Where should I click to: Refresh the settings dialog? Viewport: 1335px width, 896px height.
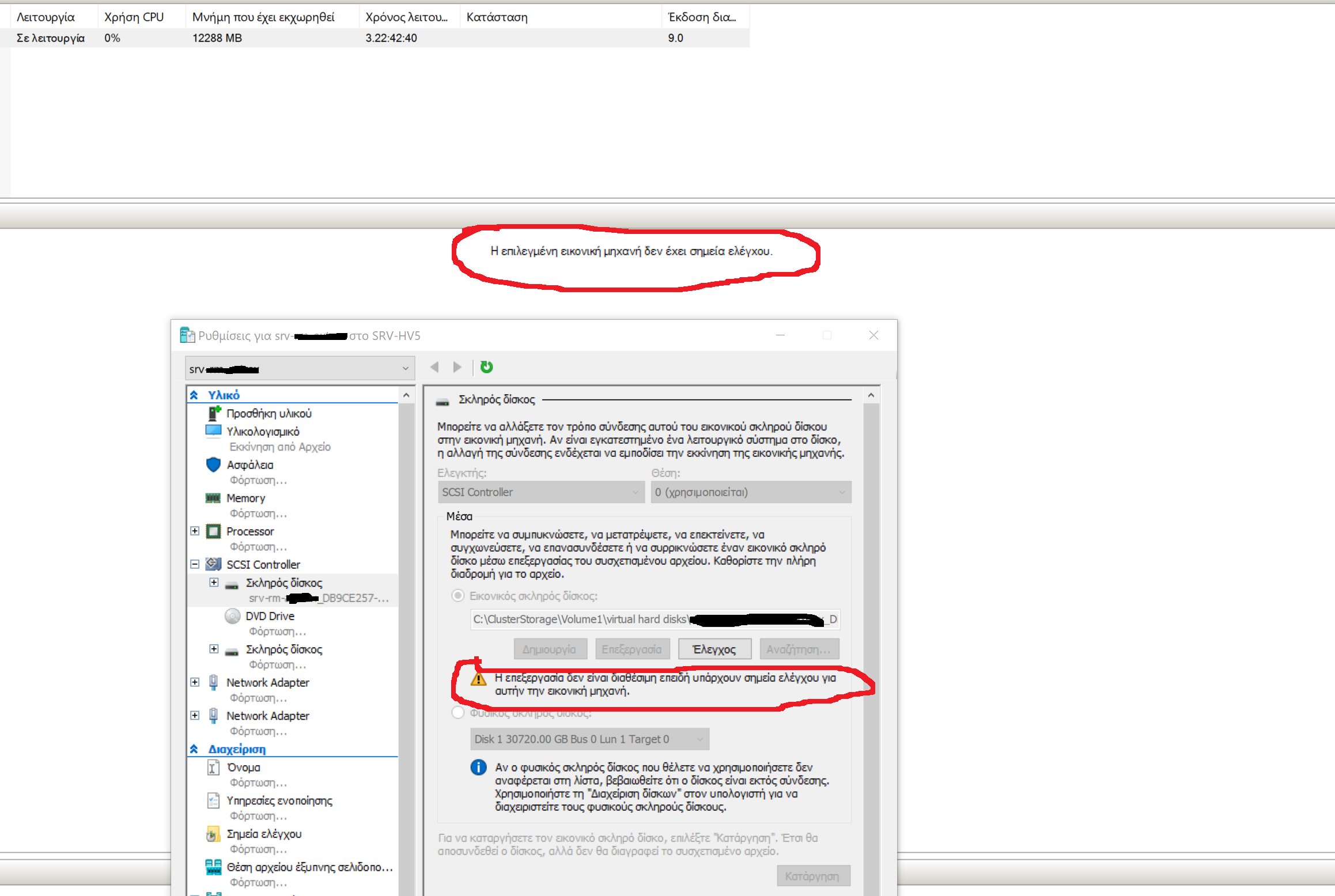487,367
